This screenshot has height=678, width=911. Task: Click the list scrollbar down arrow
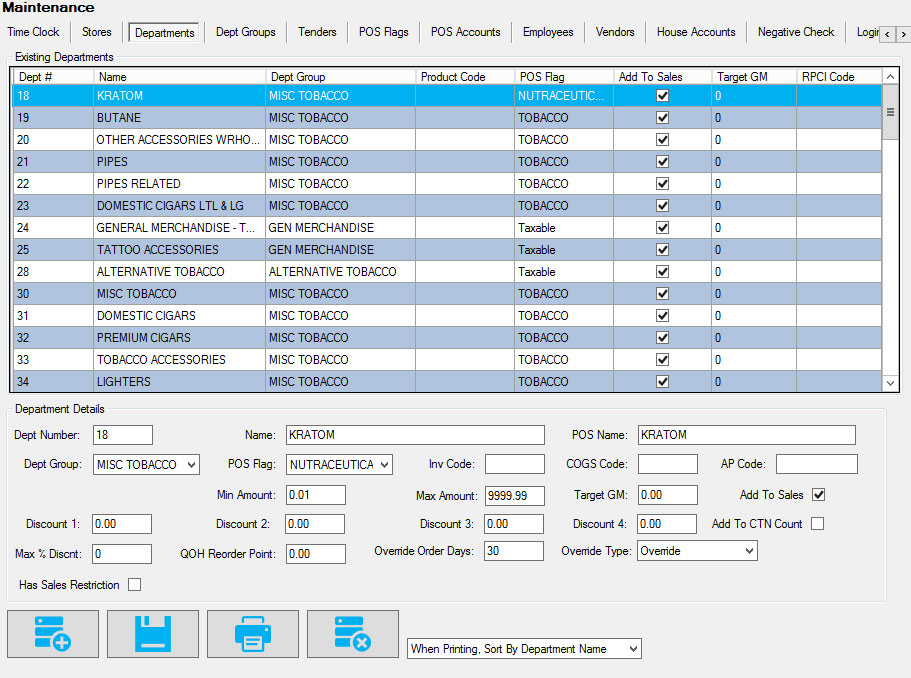click(890, 383)
